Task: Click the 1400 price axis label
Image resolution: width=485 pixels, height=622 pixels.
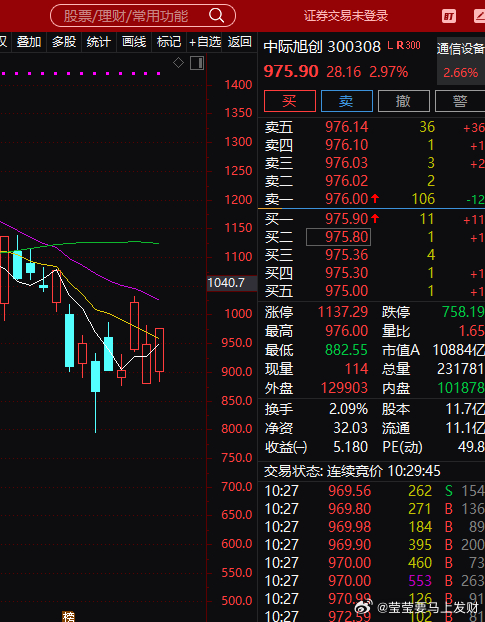Action: click(x=238, y=84)
